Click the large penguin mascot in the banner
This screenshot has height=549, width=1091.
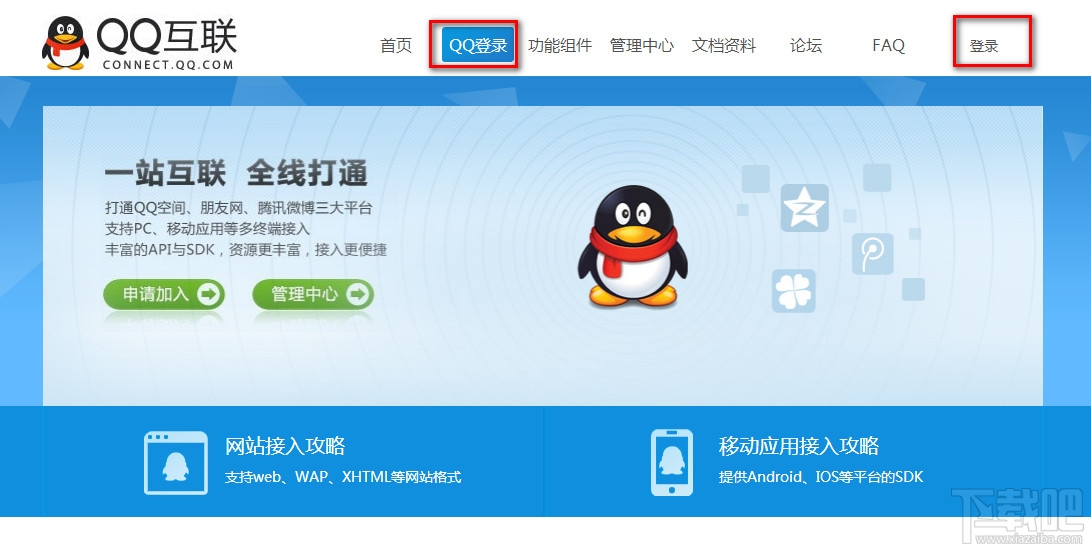pos(632,246)
